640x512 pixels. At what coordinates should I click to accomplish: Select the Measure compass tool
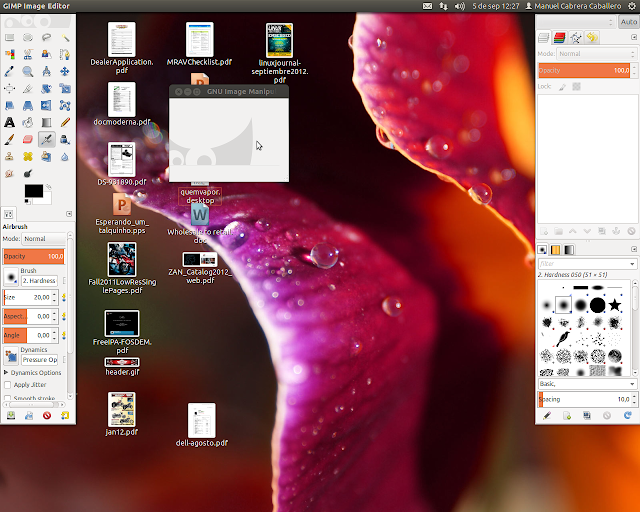46,71
